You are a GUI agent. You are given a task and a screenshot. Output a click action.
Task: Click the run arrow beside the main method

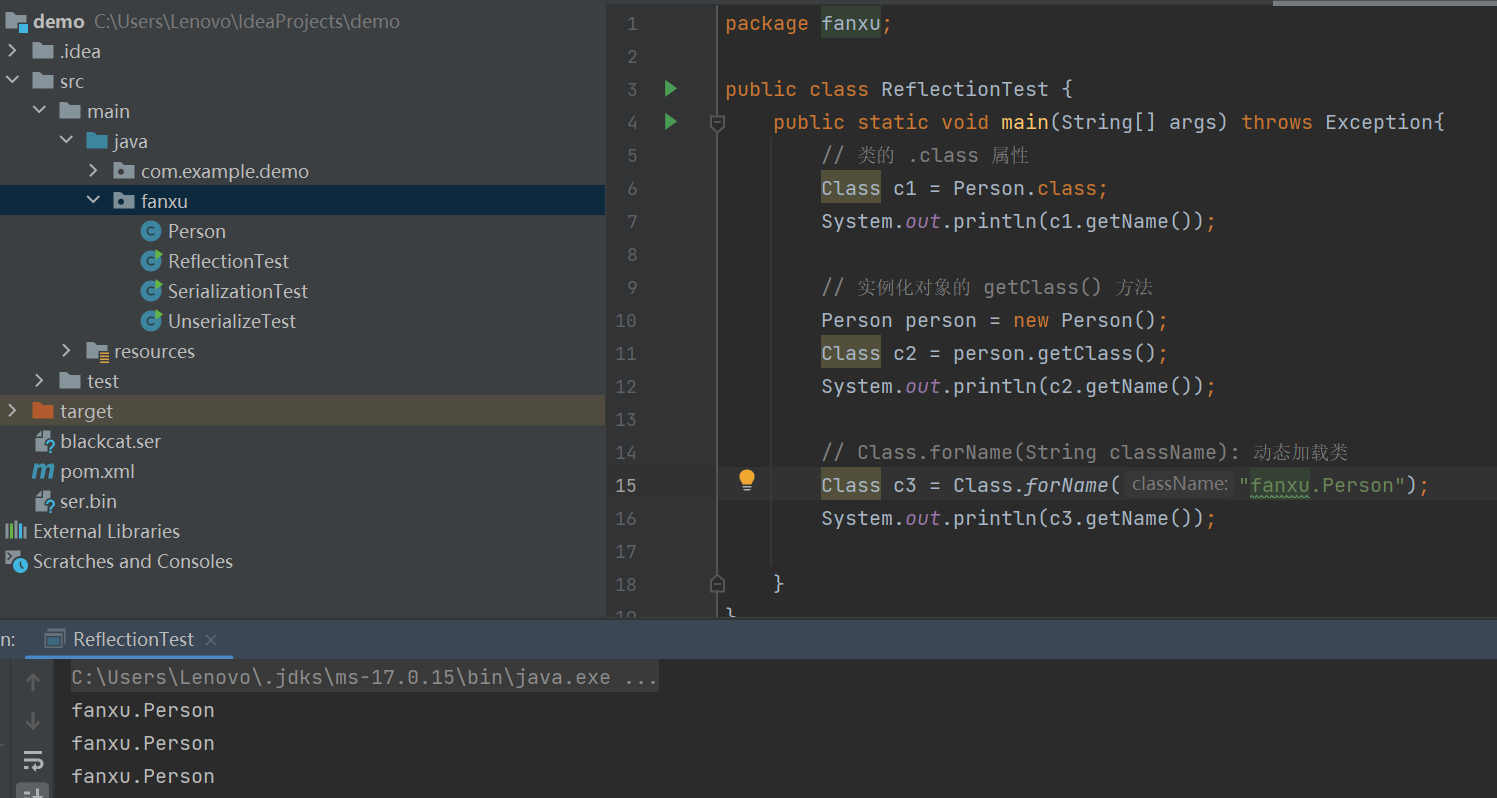pyautogui.click(x=671, y=122)
